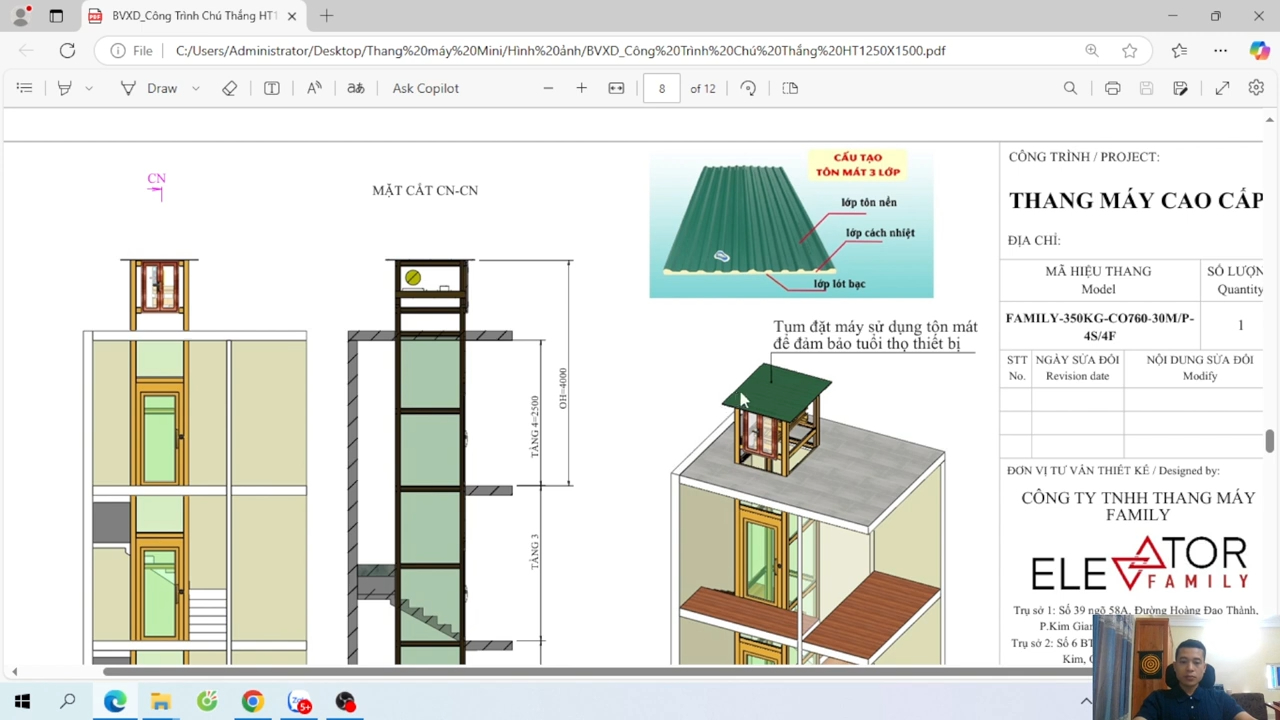Screen dimensions: 1280x720
Task: Click the Add text tool
Action: (x=271, y=88)
